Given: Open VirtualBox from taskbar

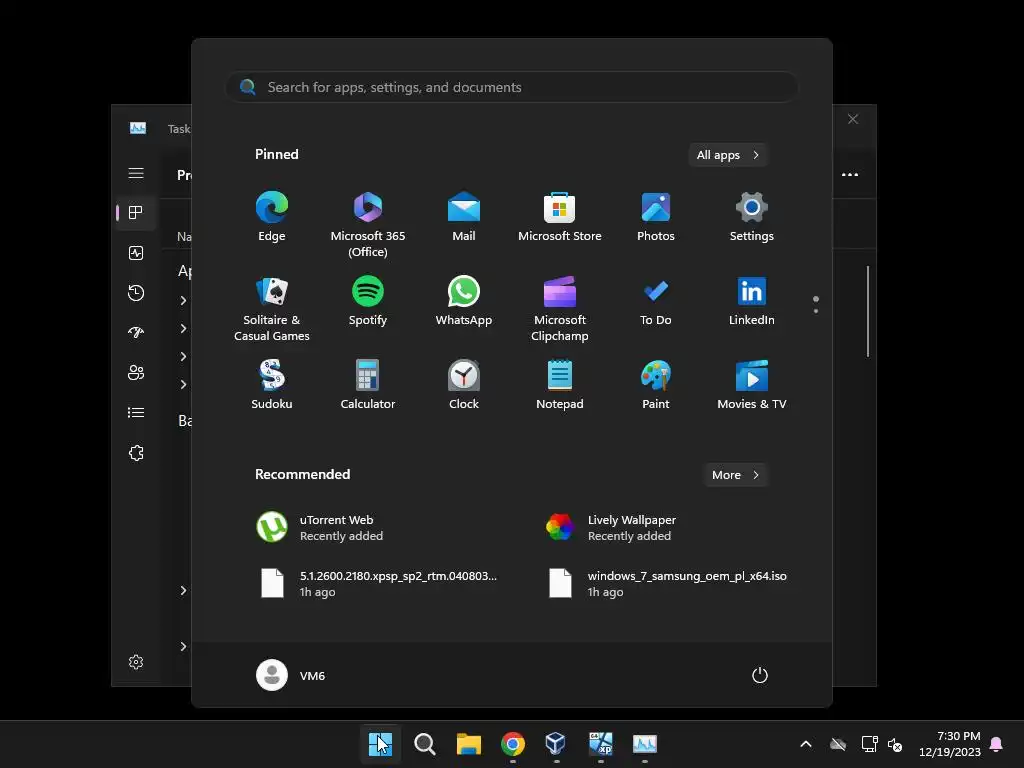Looking at the screenshot, I should pyautogui.click(x=556, y=744).
